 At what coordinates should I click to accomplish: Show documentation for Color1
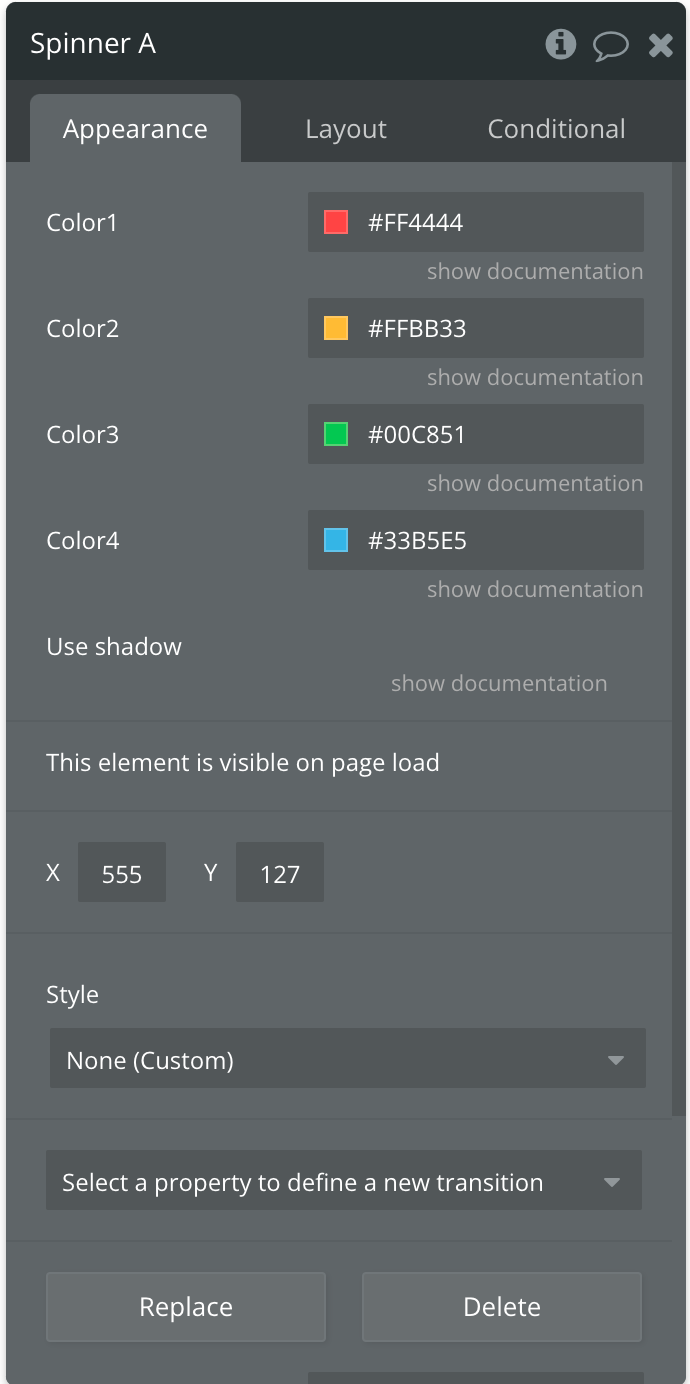pos(535,271)
